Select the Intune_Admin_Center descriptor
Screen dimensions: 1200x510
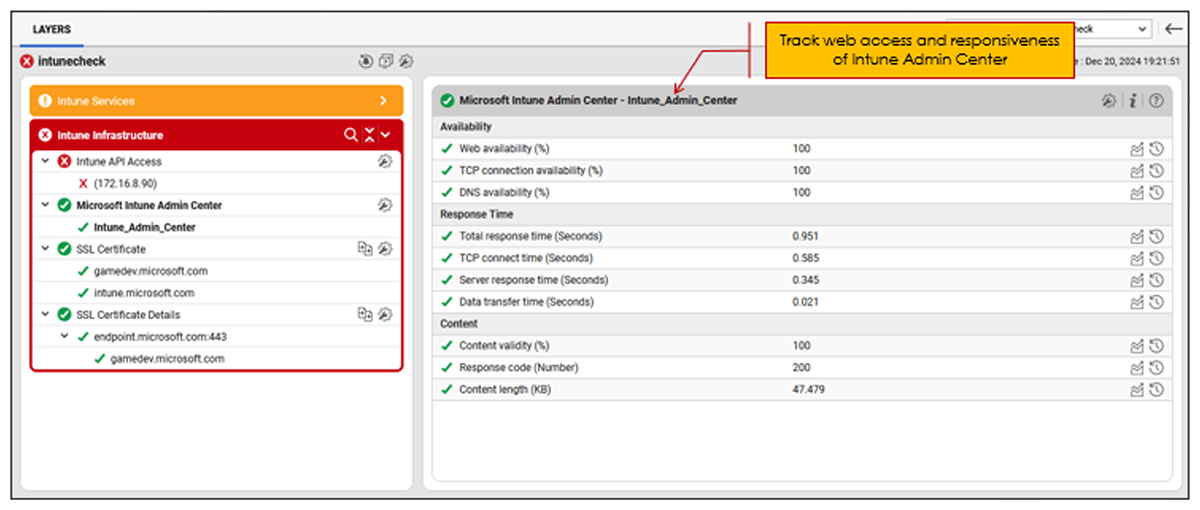pyautogui.click(x=144, y=227)
